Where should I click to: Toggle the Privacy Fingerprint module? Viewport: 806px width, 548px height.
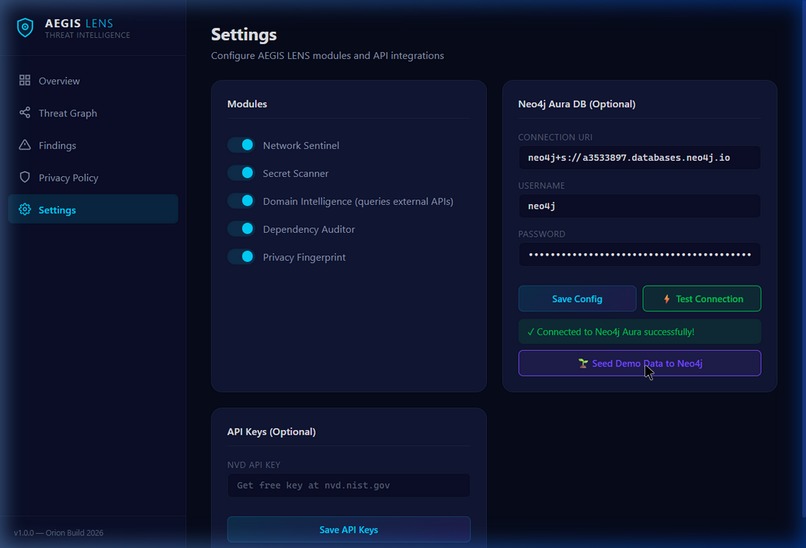(241, 257)
